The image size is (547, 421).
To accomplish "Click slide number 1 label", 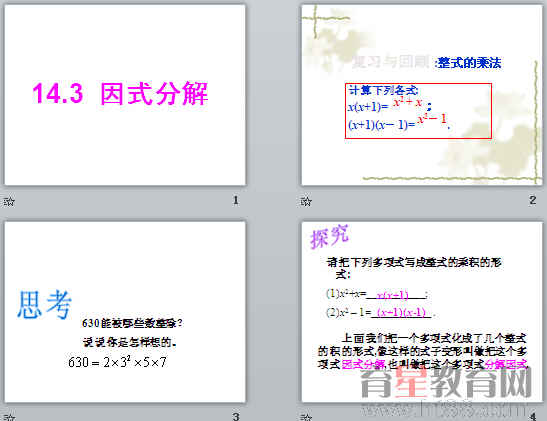I will tap(236, 200).
